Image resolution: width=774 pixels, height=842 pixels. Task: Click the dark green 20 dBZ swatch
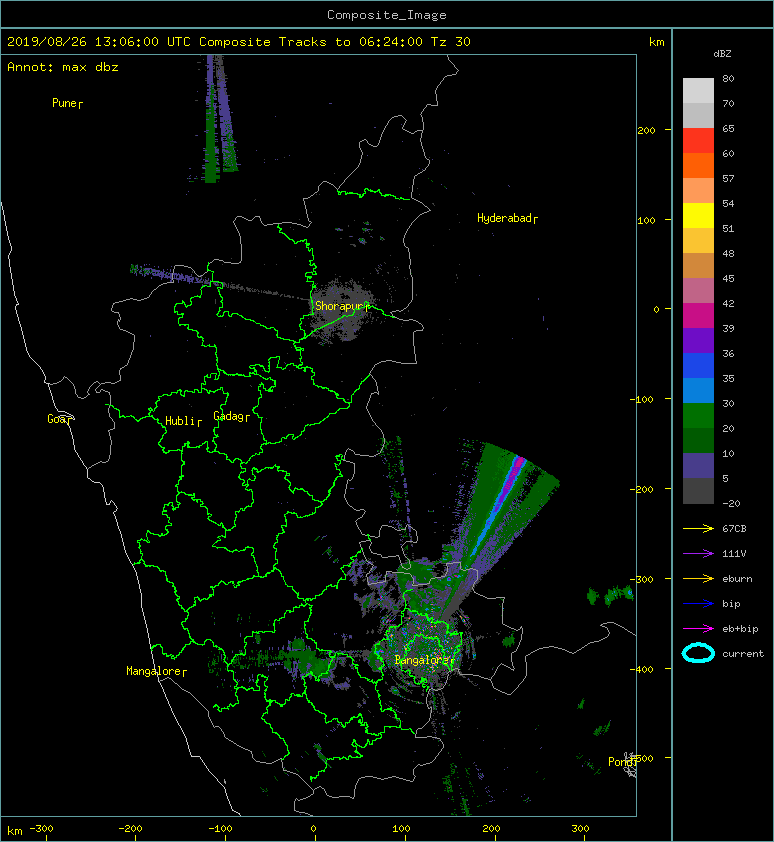(x=698, y=440)
